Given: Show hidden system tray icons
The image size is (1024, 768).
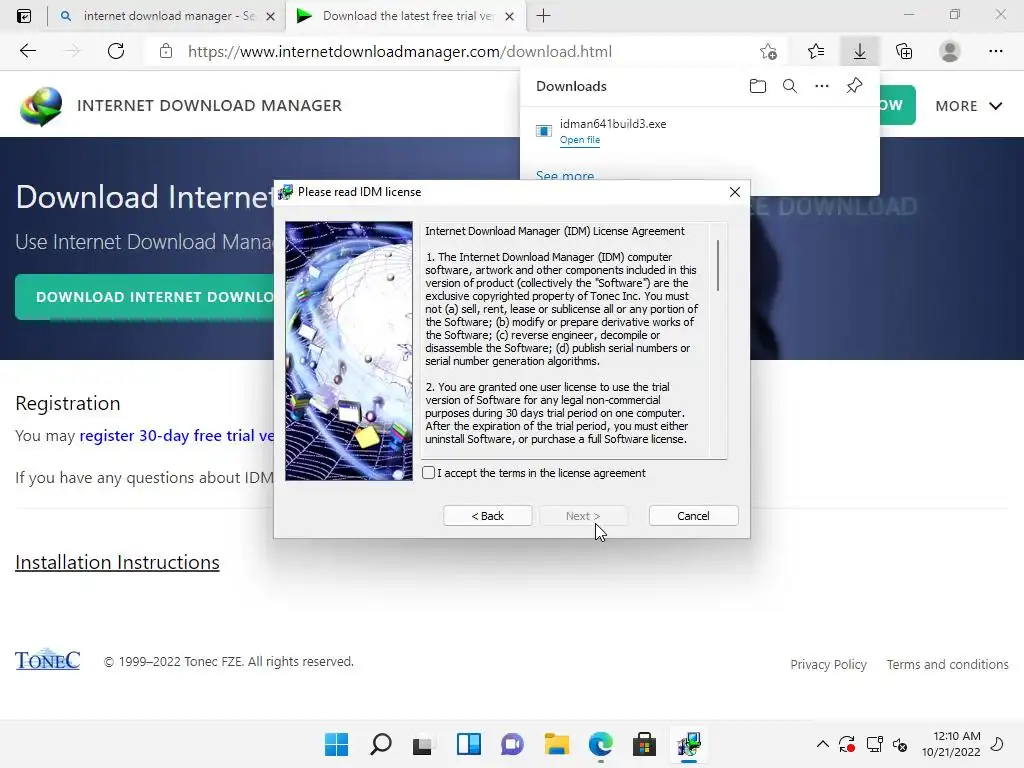Looking at the screenshot, I should click(823, 744).
